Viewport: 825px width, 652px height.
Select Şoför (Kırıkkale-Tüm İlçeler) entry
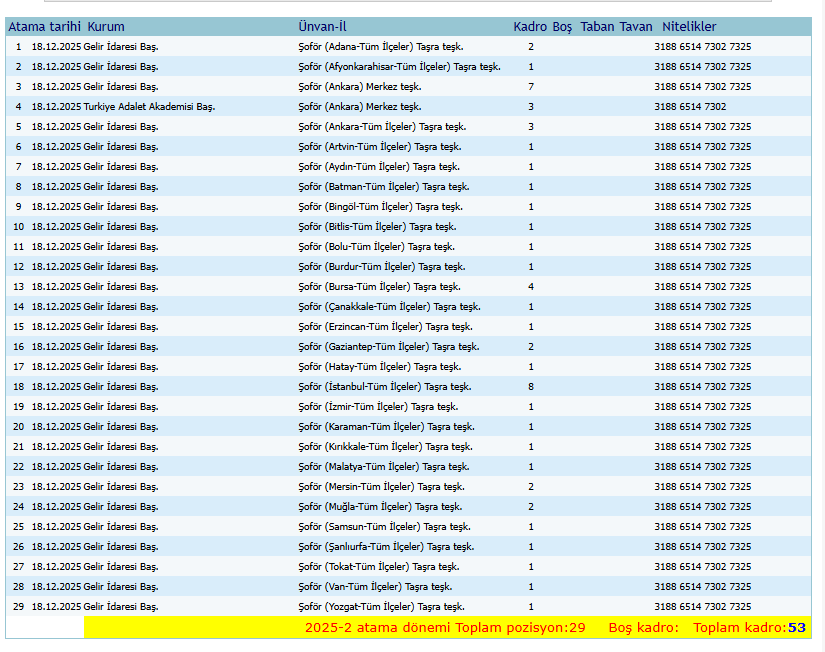coord(386,447)
